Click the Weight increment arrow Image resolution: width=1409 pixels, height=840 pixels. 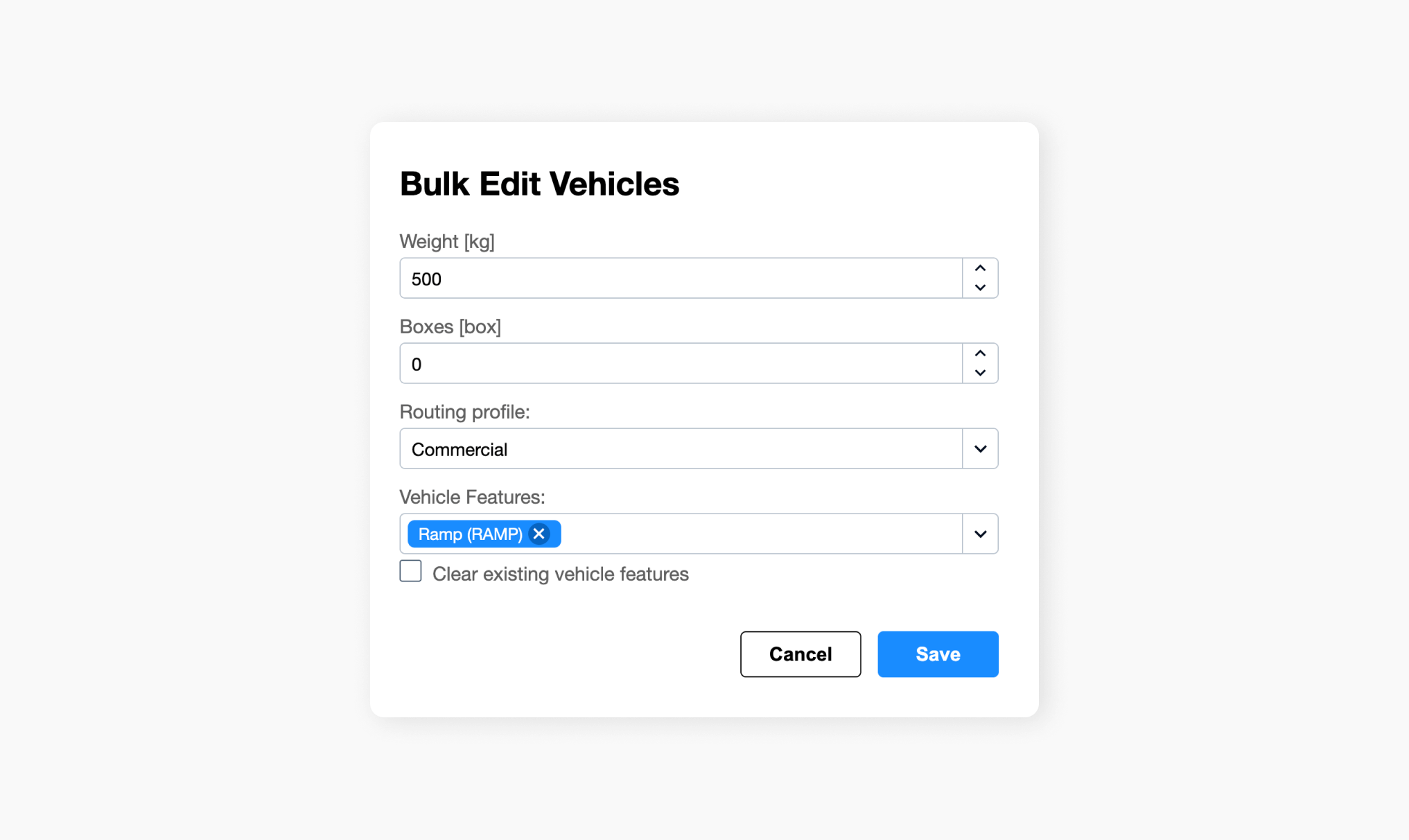tap(979, 268)
